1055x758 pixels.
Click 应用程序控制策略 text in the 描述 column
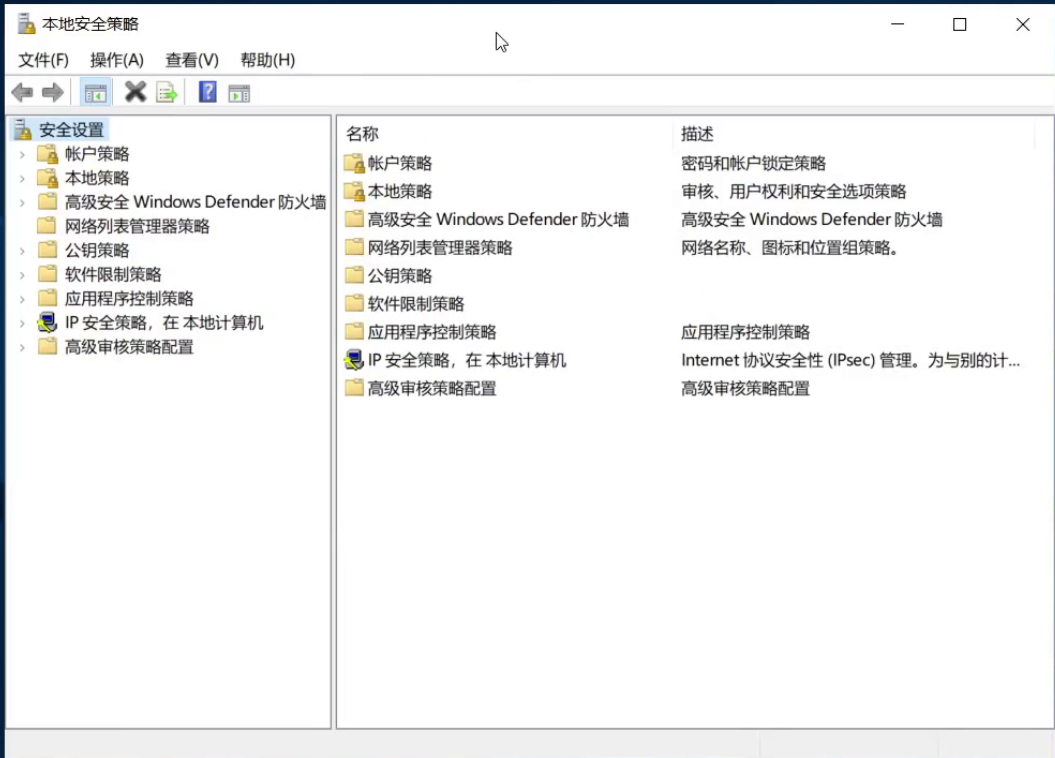click(745, 332)
